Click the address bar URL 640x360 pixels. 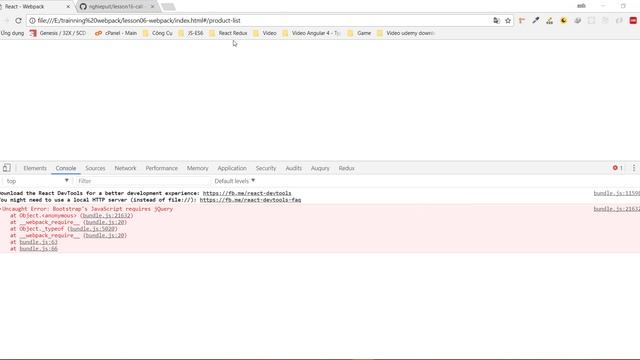coord(139,20)
